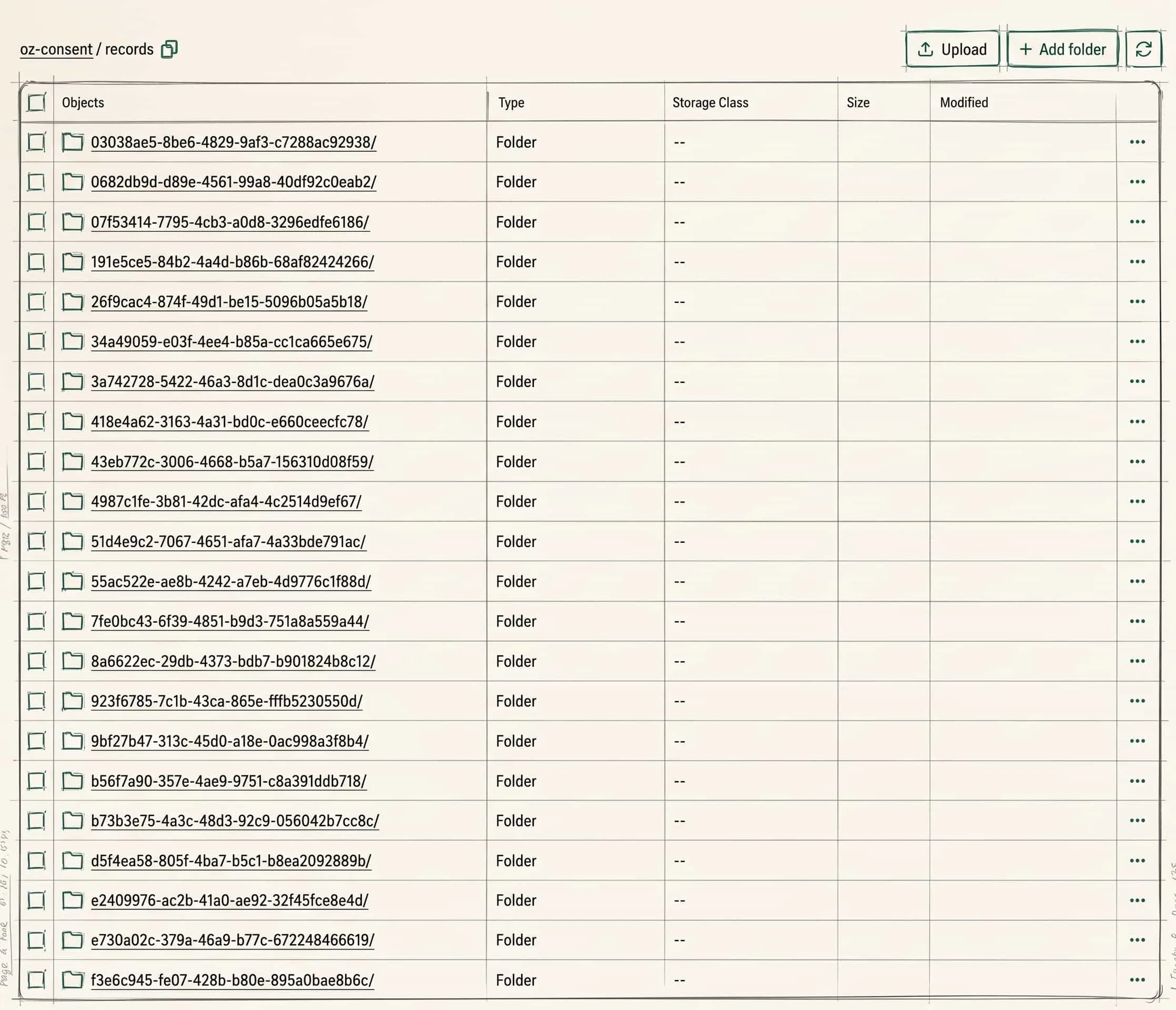Screen dimensions: 1176x1010
Task: Click the folder icon for b56f7a90-357e-4ae9-9751-c8a391ddb718/
Action: click(73, 781)
